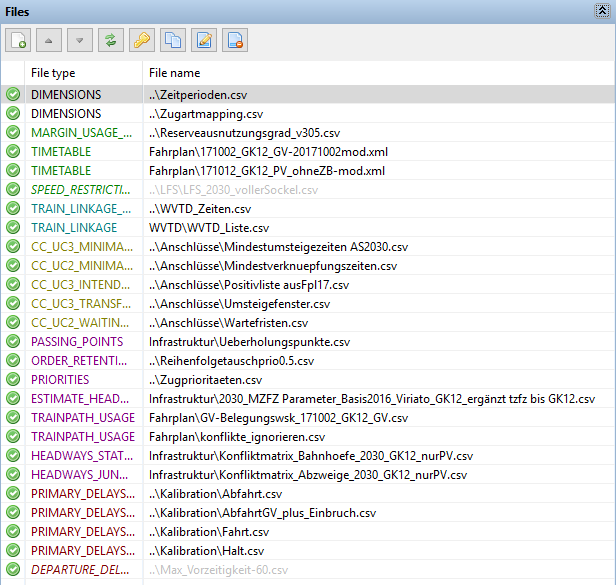Select Fahrplan\171012_GK12_PV_ohneZB-mod.xml entry
Image resolution: width=616 pixels, height=585 pixels.
pyautogui.click(x=267, y=171)
